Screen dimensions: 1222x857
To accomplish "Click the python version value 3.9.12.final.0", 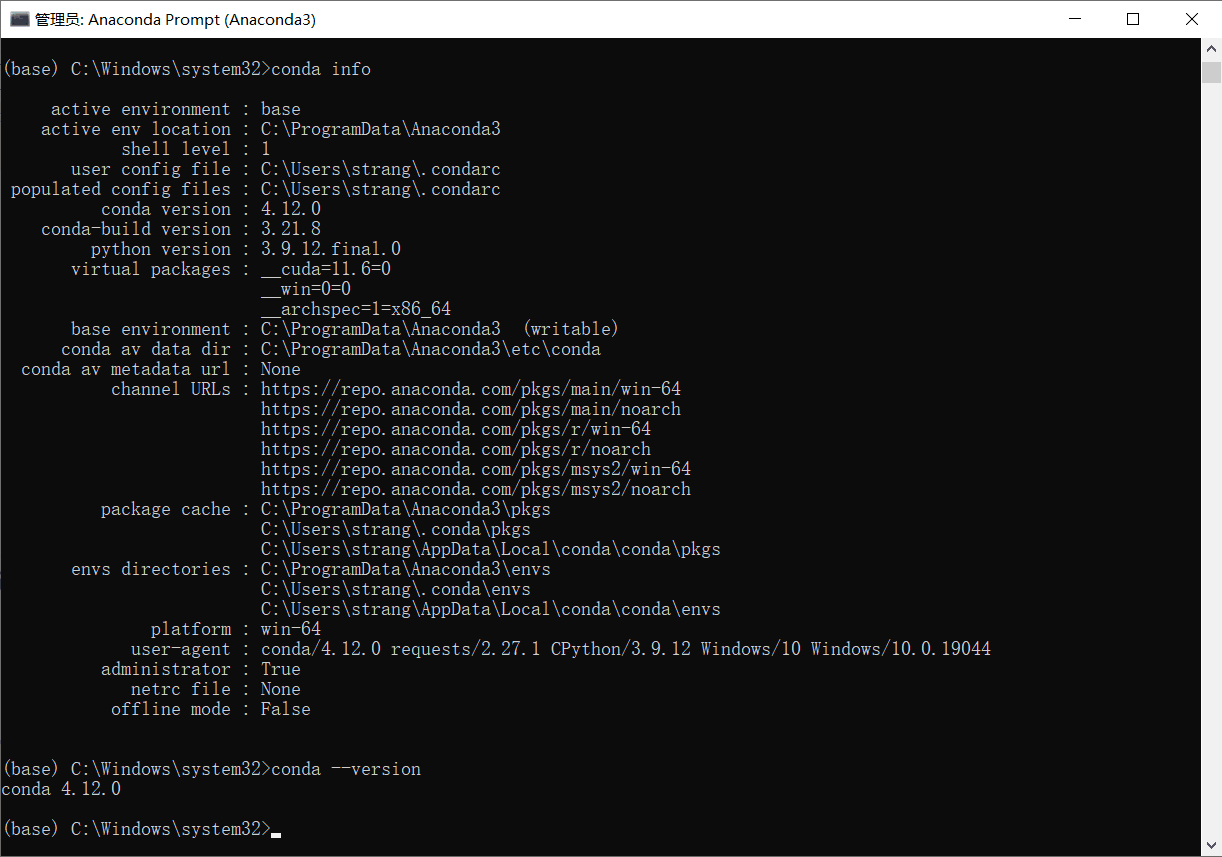I will (330, 249).
